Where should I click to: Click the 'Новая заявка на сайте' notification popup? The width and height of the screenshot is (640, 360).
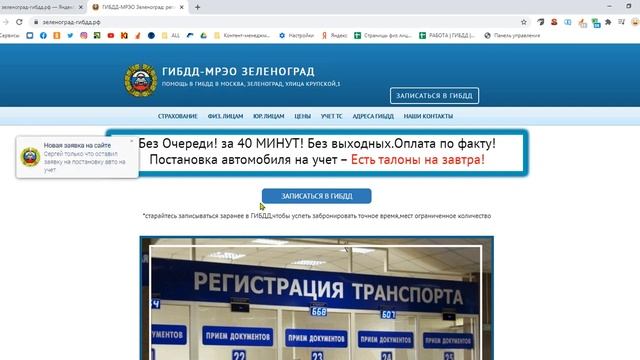[77, 157]
